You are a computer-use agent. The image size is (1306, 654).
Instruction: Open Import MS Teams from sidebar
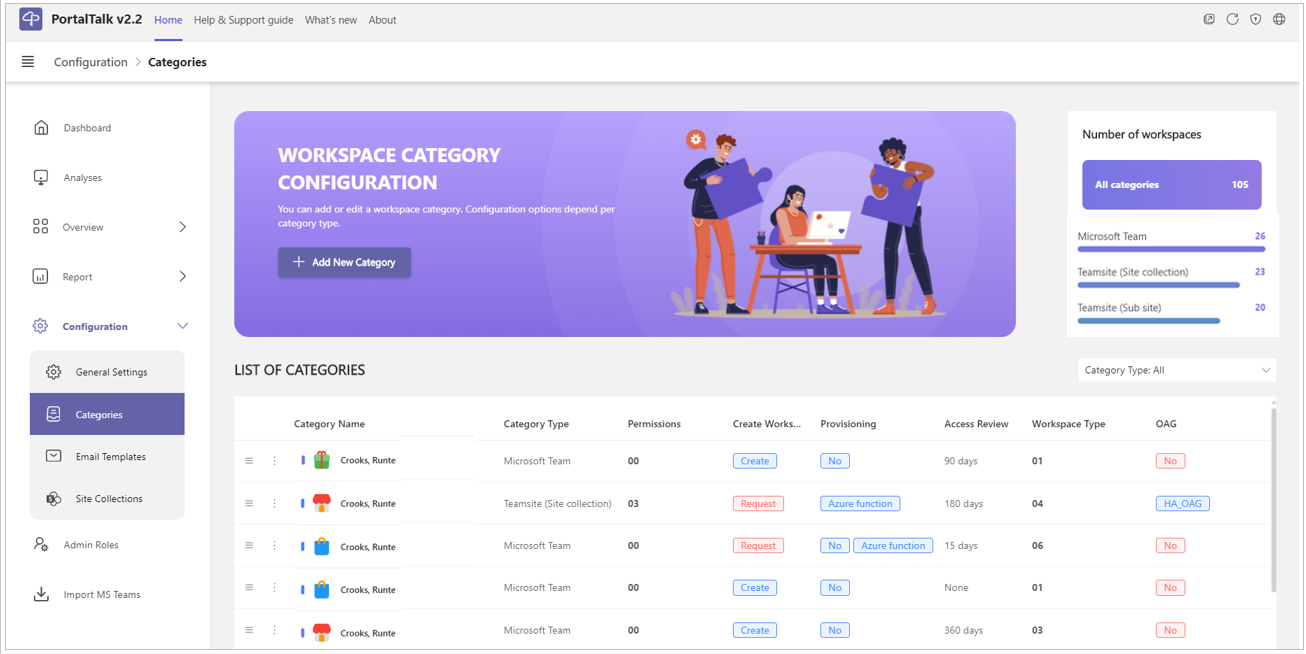point(101,595)
